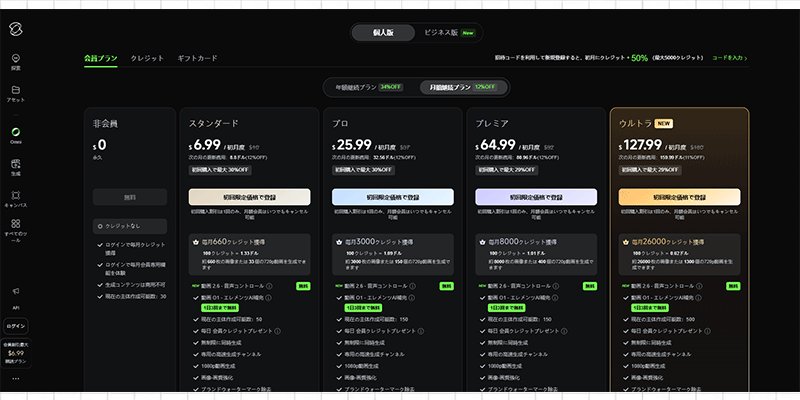Screen dimensions: 800x400
Task: Register for プレミア with 初回限定価格で登録 button
Action: pos(536,197)
